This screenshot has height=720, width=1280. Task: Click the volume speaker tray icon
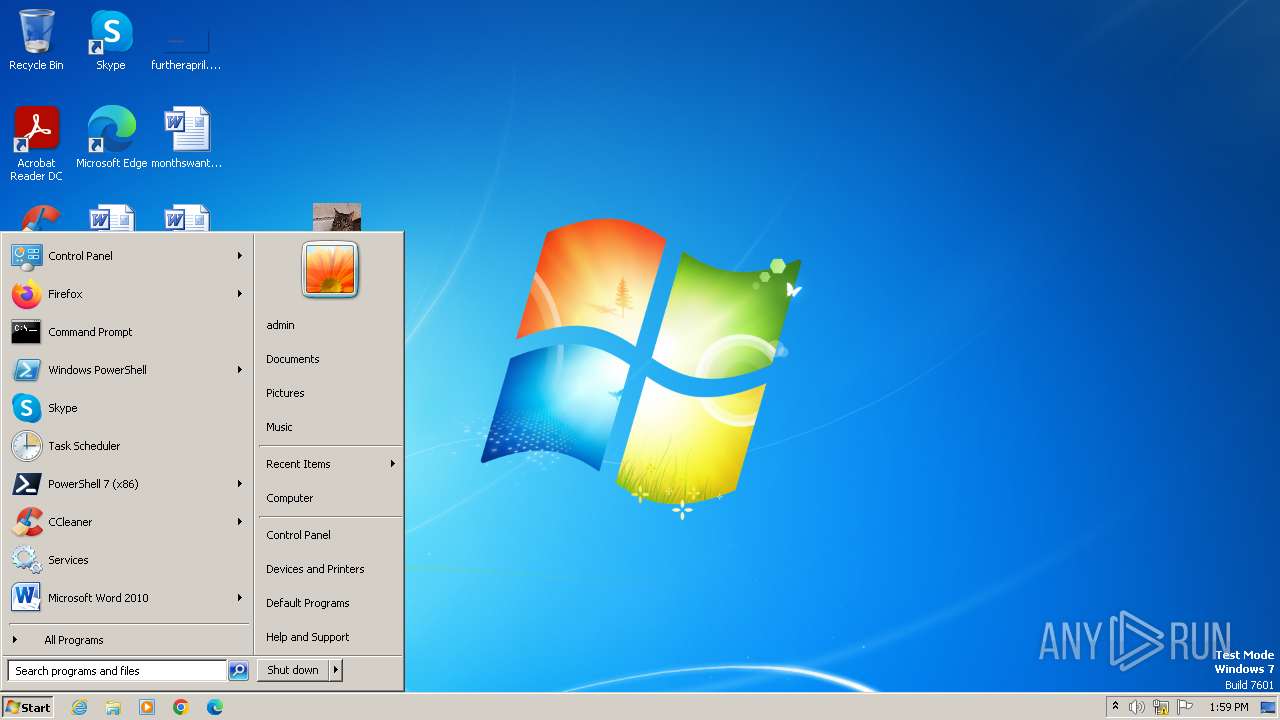click(x=1137, y=707)
